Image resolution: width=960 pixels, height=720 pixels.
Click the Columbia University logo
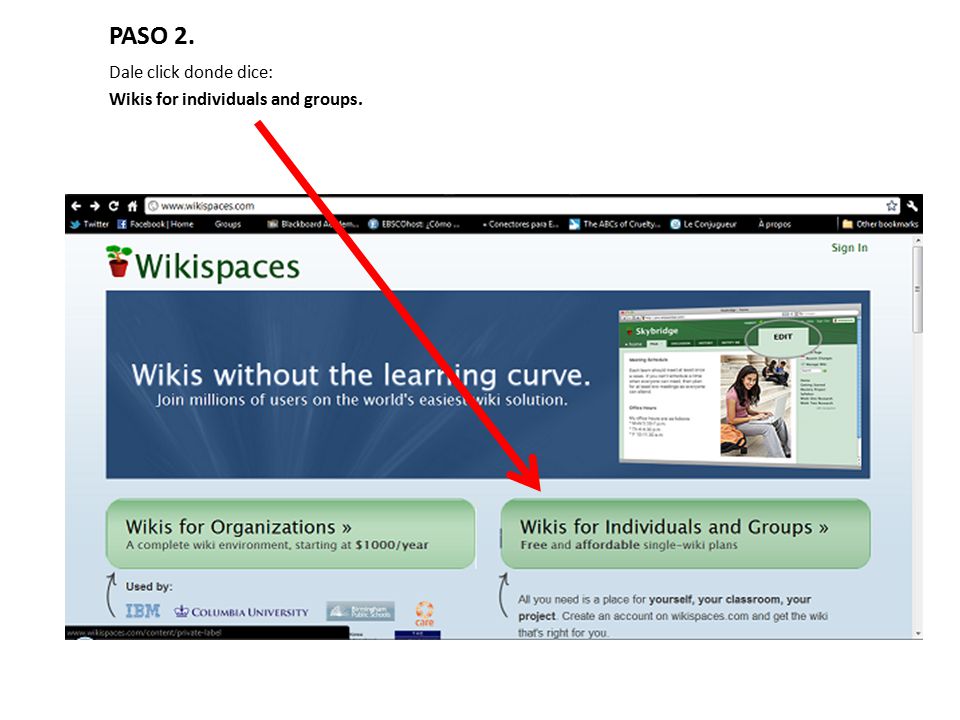(x=241, y=612)
